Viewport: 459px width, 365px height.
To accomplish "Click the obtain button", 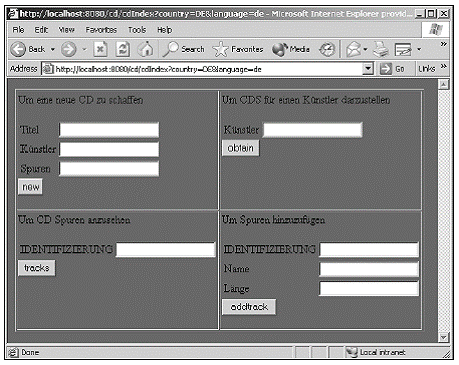I will [x=240, y=148].
